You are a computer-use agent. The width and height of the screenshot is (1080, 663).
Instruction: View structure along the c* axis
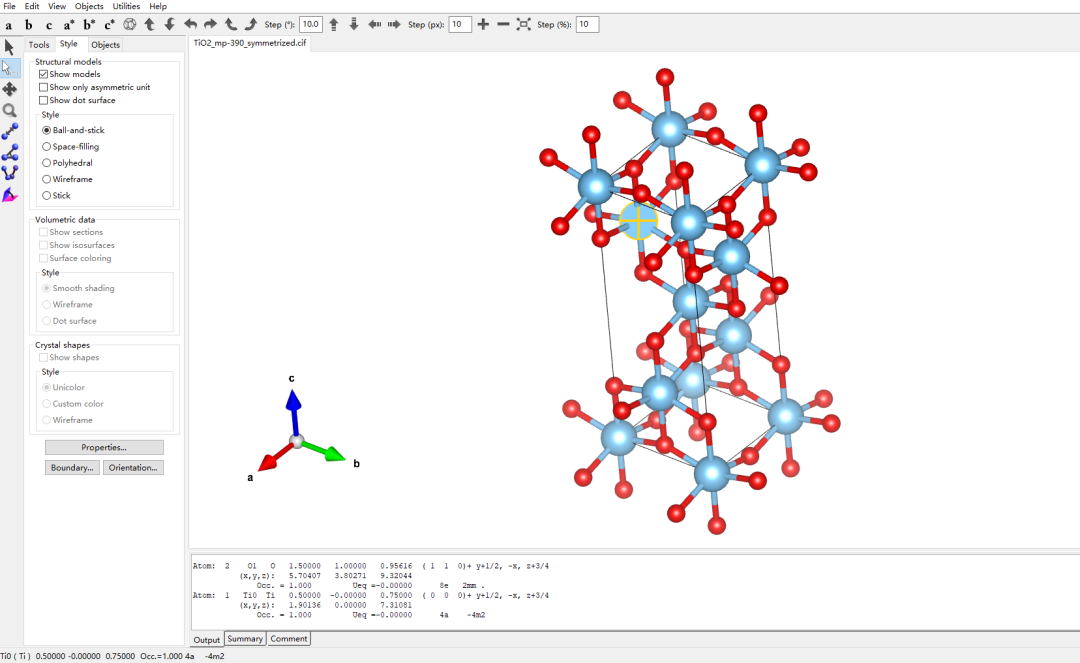point(109,24)
